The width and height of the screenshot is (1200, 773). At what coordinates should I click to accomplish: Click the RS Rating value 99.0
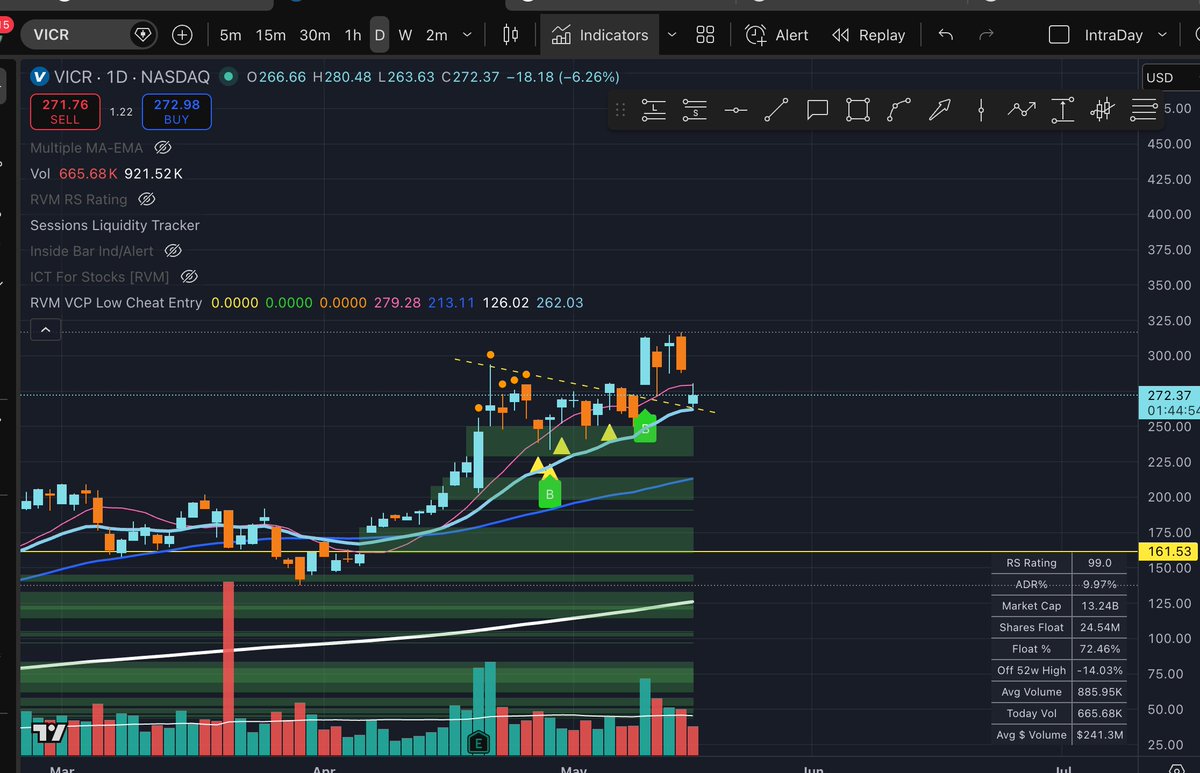pos(1099,563)
